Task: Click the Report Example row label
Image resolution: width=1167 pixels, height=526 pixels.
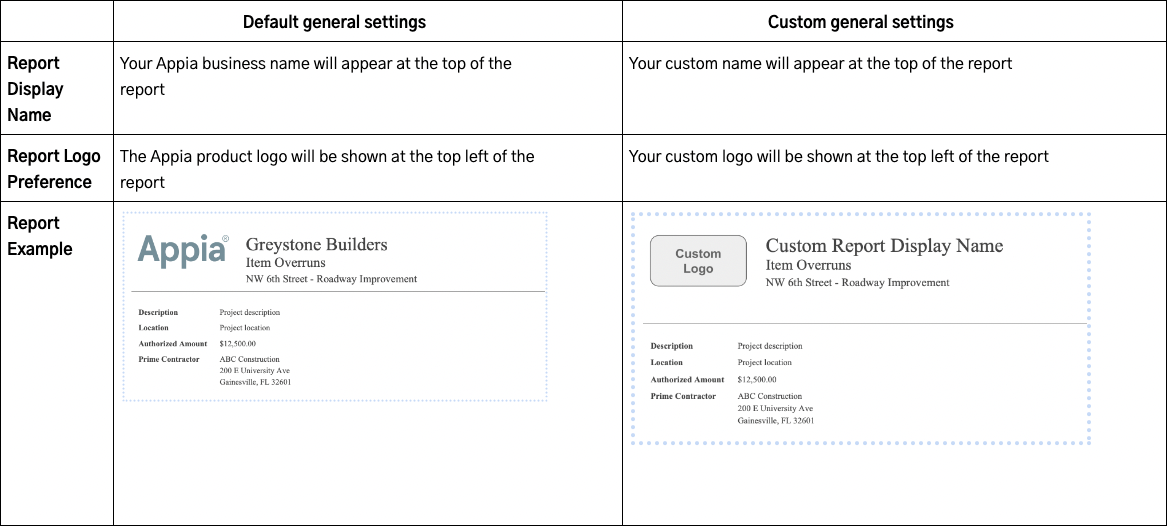Action: coord(40,236)
